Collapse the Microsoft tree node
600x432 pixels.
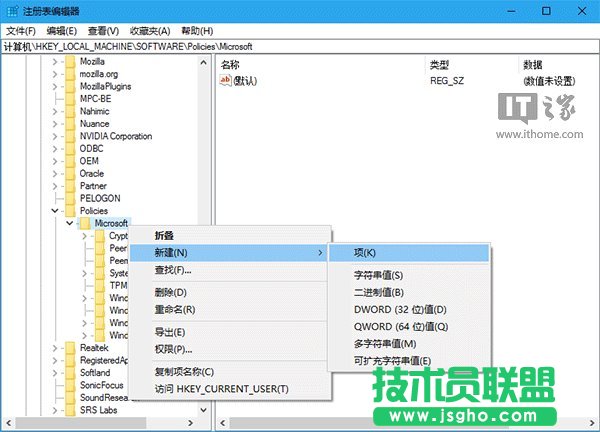(70, 223)
